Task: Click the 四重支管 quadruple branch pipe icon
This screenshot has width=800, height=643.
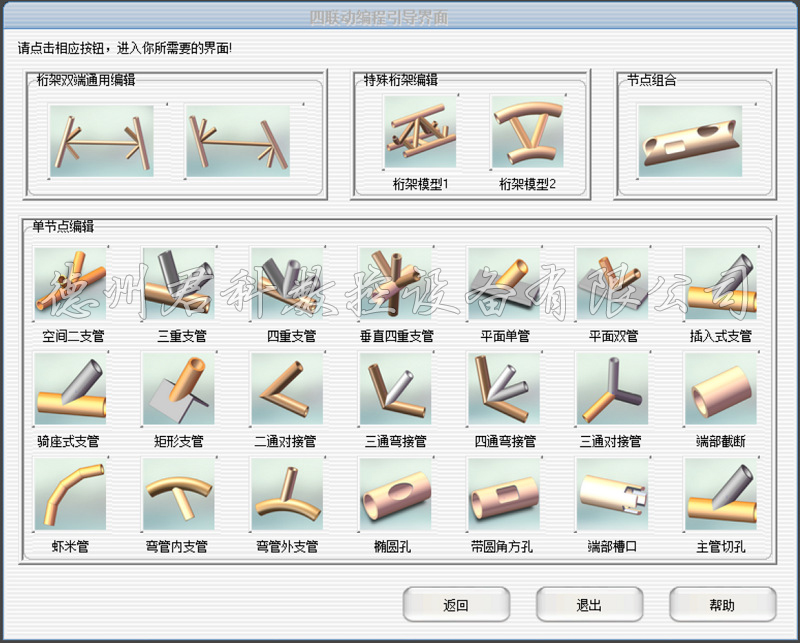Action: [x=288, y=285]
